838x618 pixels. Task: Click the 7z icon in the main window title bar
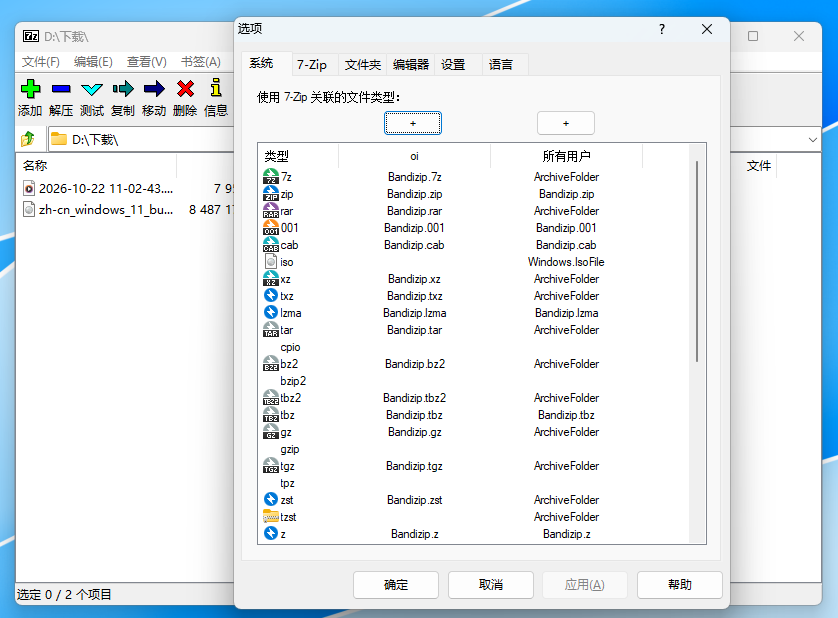pyautogui.click(x=31, y=36)
